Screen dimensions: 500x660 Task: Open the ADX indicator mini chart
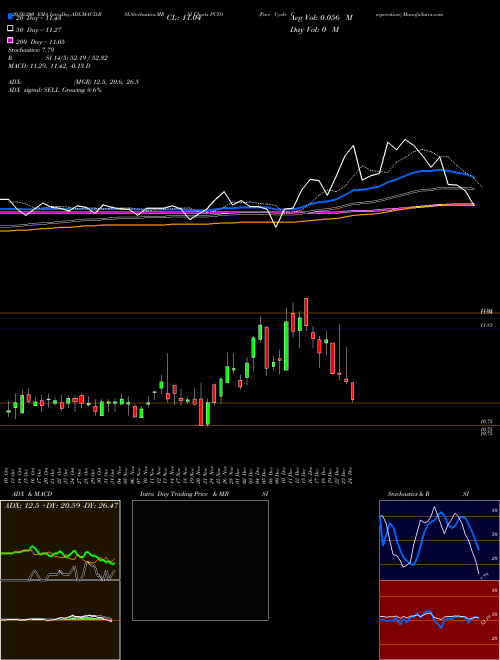[x=60, y=540]
